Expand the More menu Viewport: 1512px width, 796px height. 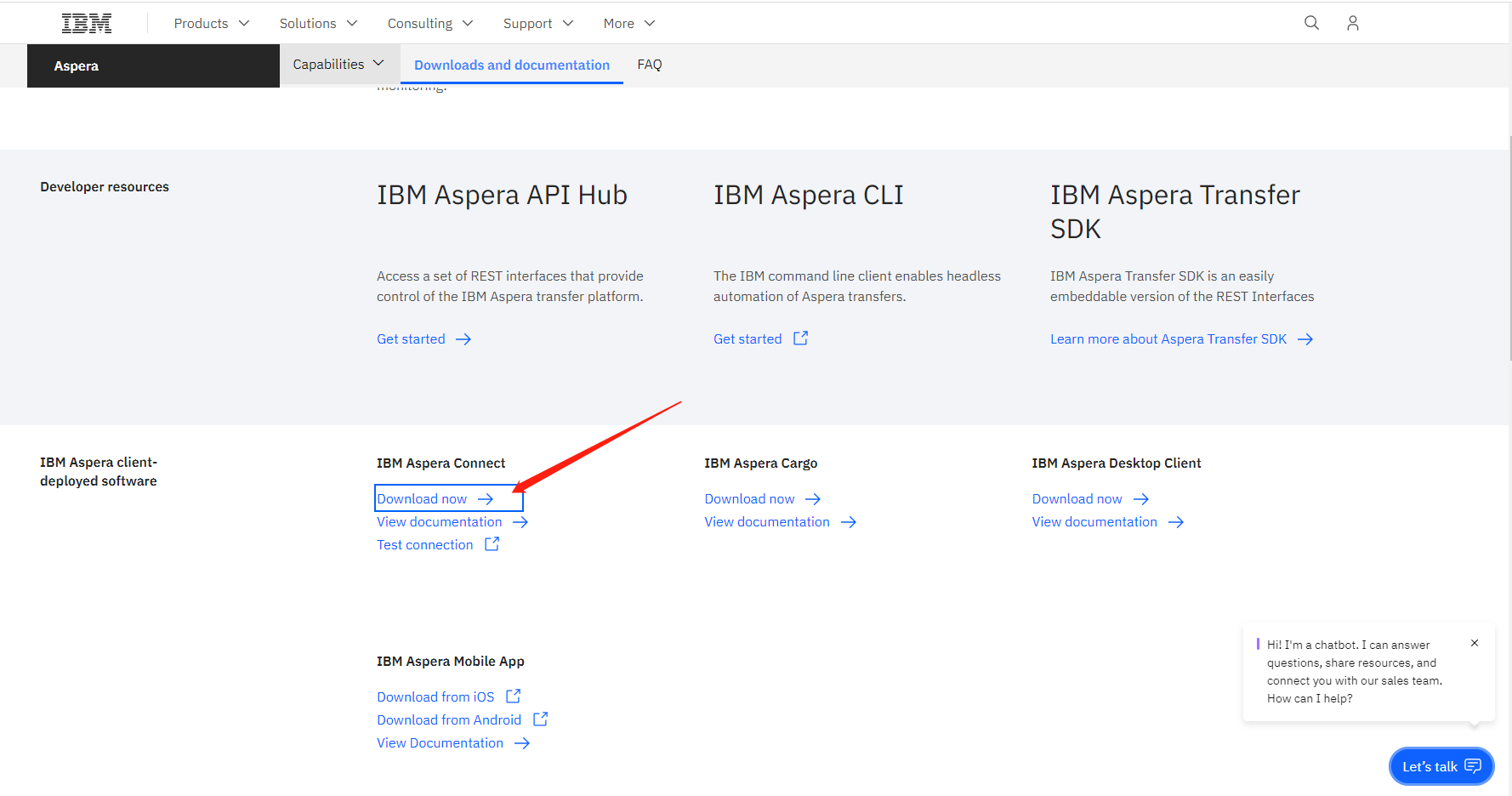pyautogui.click(x=629, y=23)
